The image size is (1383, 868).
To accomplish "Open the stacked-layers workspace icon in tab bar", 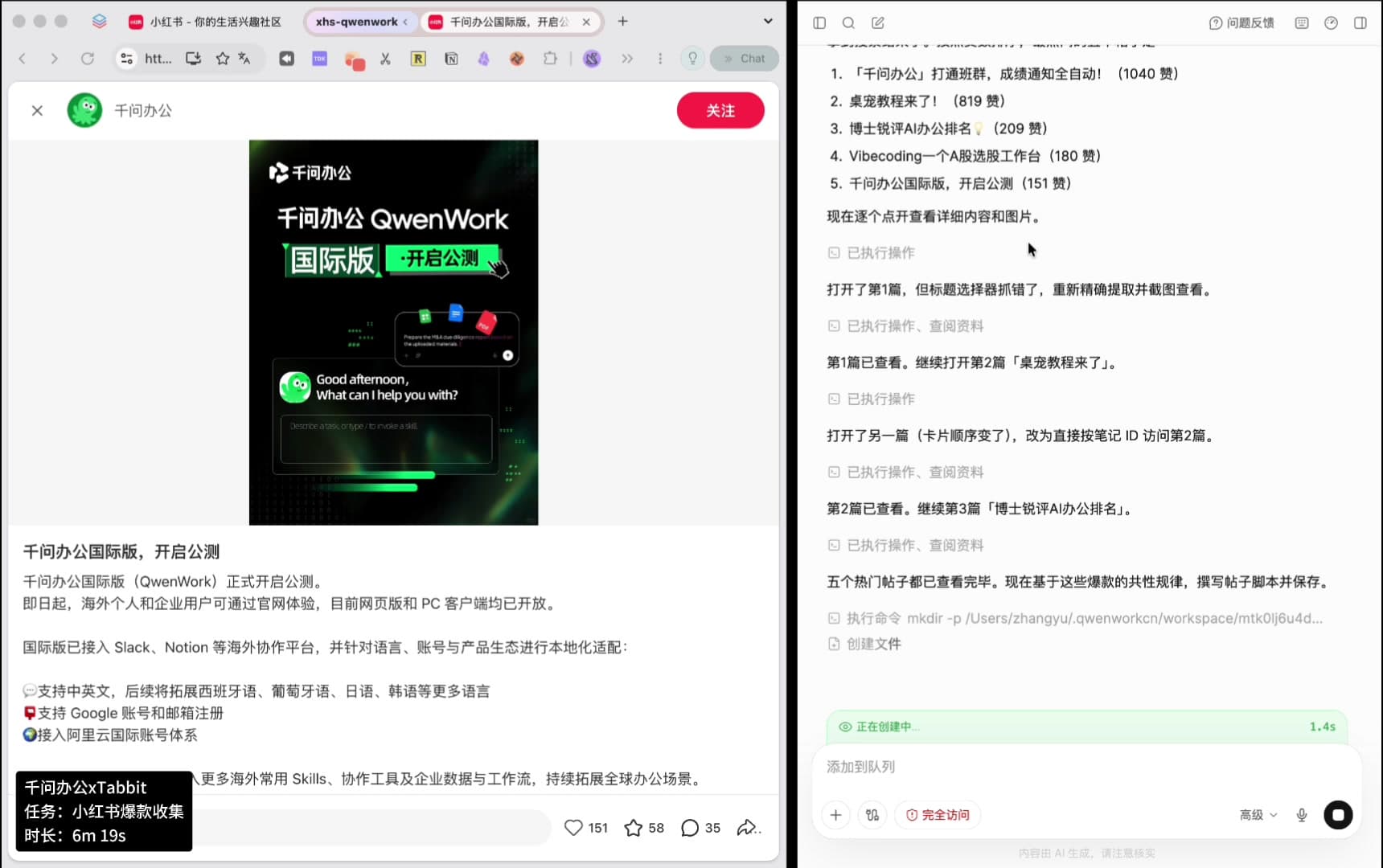I will point(99,22).
